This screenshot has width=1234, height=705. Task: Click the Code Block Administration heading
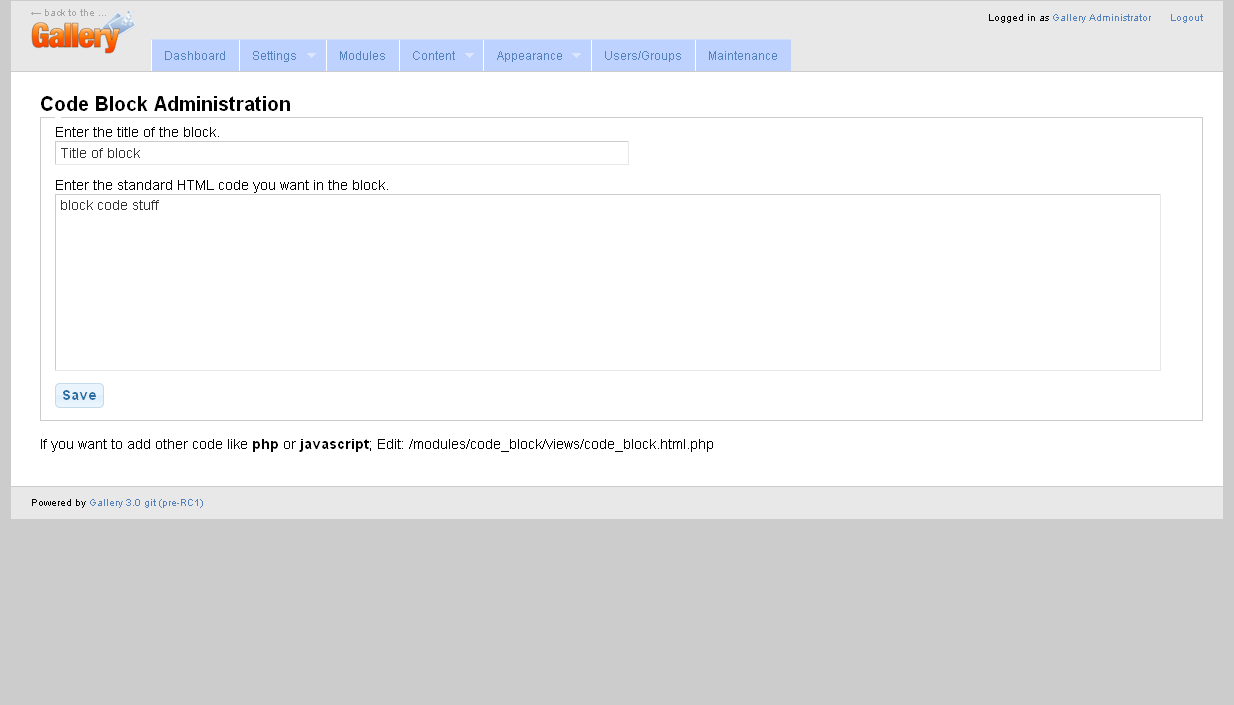(x=165, y=104)
